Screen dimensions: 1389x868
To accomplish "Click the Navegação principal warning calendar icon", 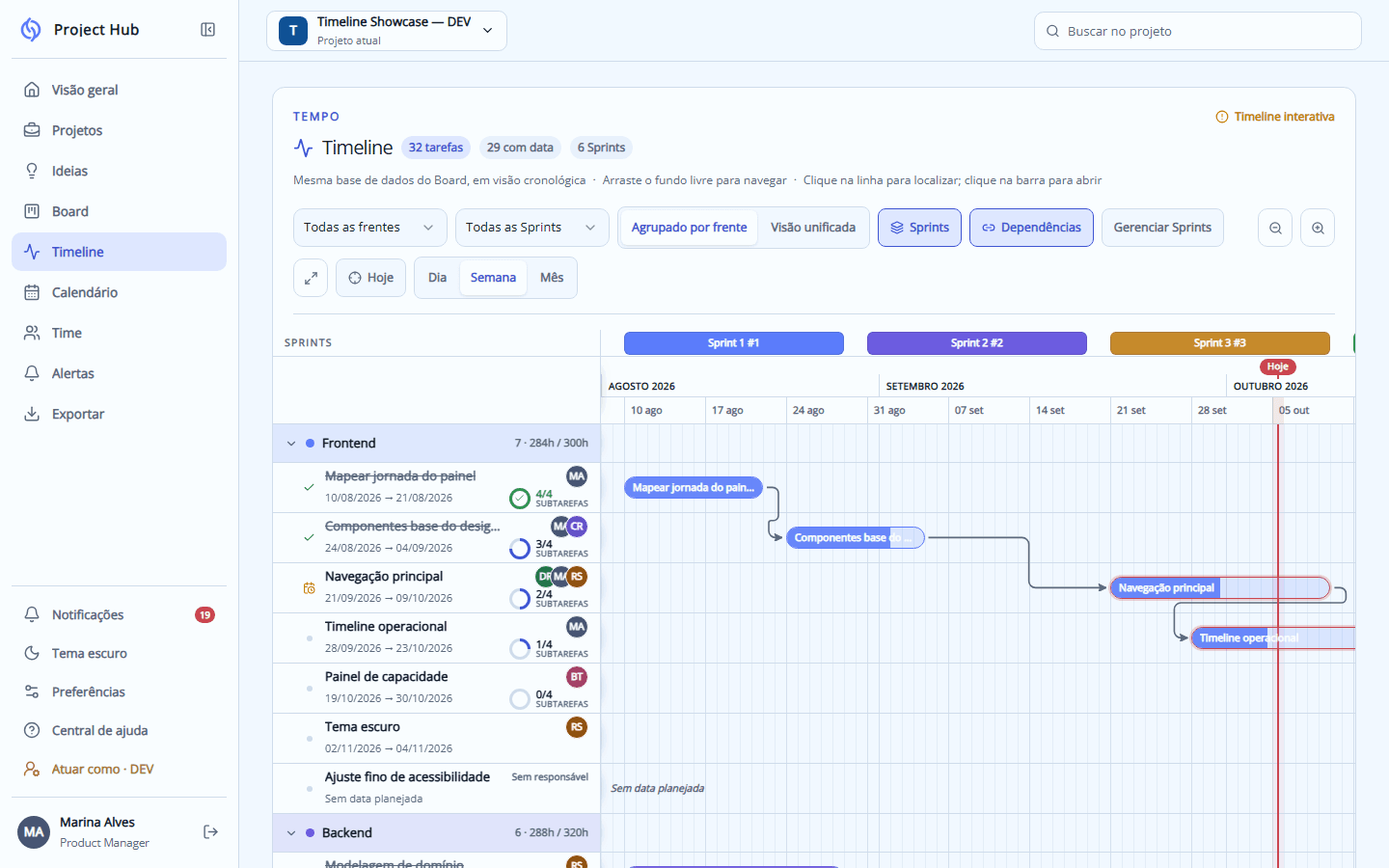I will tap(309, 587).
